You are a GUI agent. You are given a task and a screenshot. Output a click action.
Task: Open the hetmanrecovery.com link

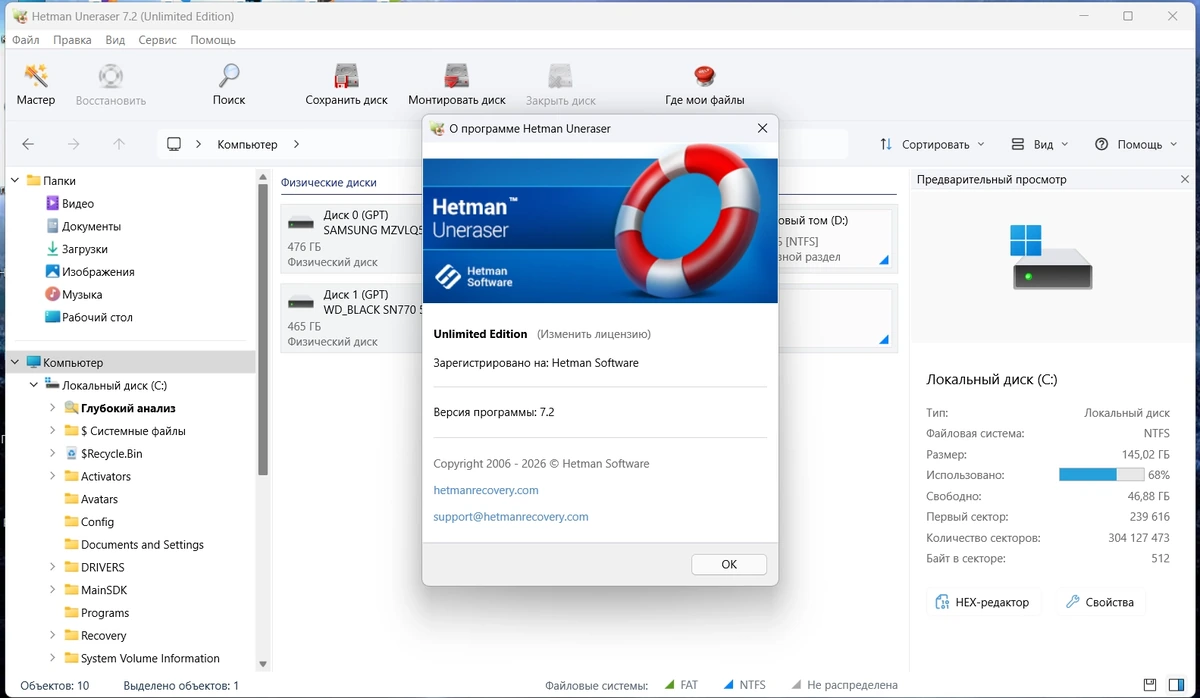[x=486, y=490]
